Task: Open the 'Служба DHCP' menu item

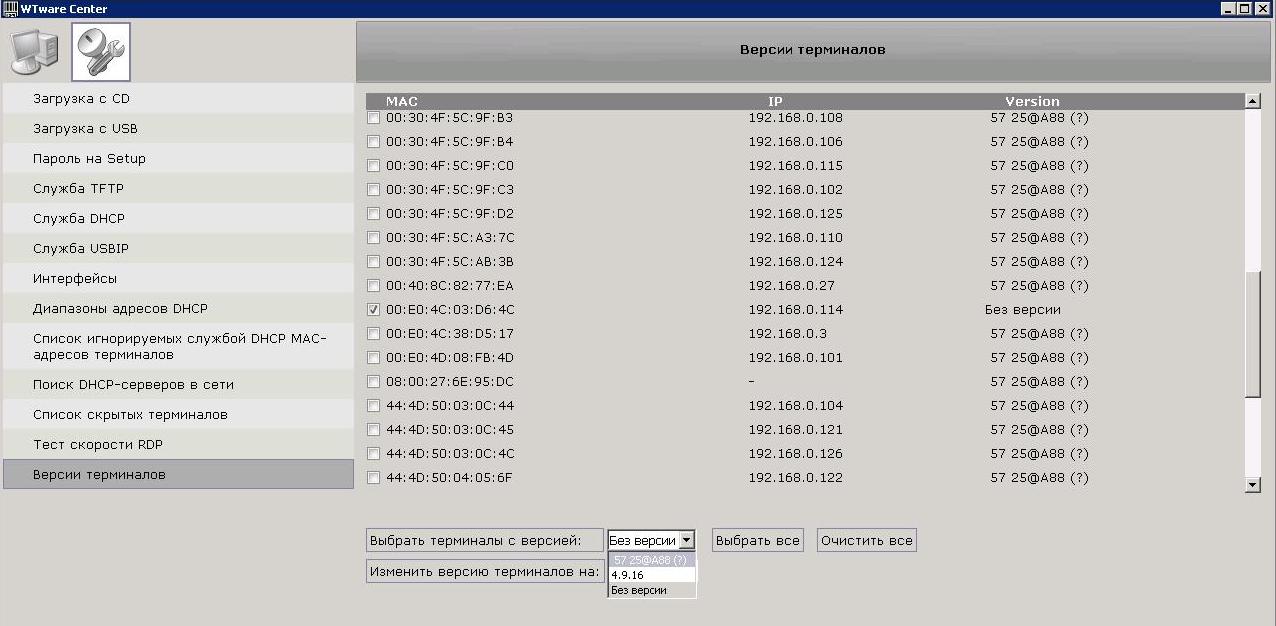Action: (x=79, y=218)
